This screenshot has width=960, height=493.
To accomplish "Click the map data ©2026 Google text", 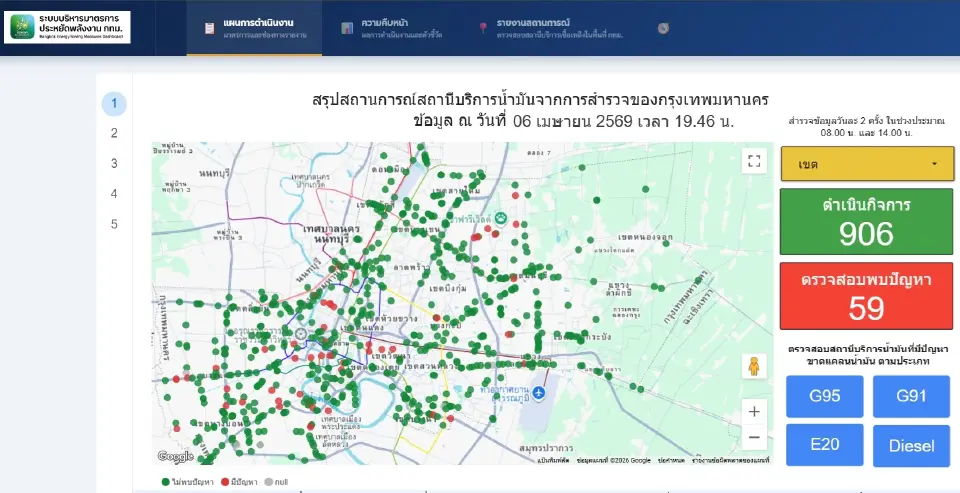I will (x=613, y=460).
